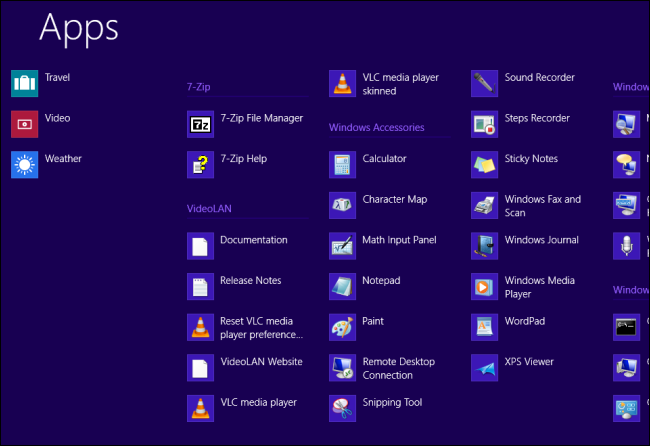Launch the Snipping Tool scissors icon
The width and height of the screenshot is (650, 446).
tap(342, 408)
